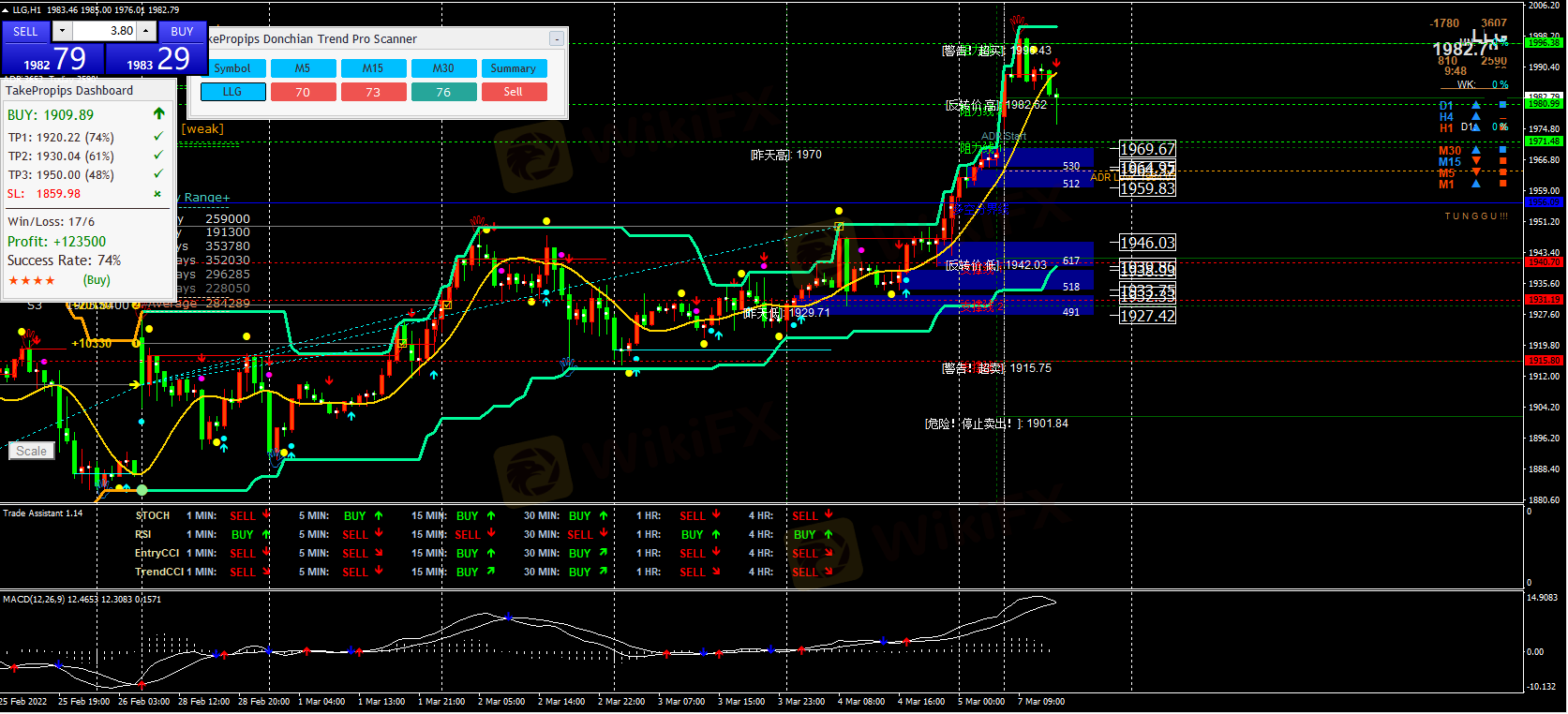The image size is (1568, 714).
Task: Decrease lot volume with the down arrow
Action: coord(62,31)
